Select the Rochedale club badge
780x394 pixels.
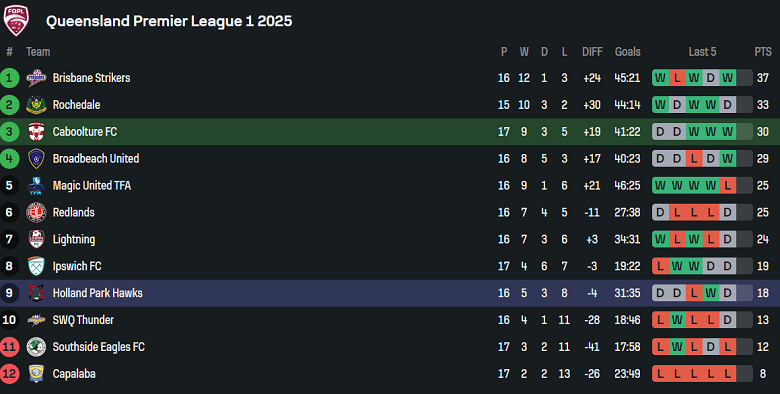tap(36, 104)
